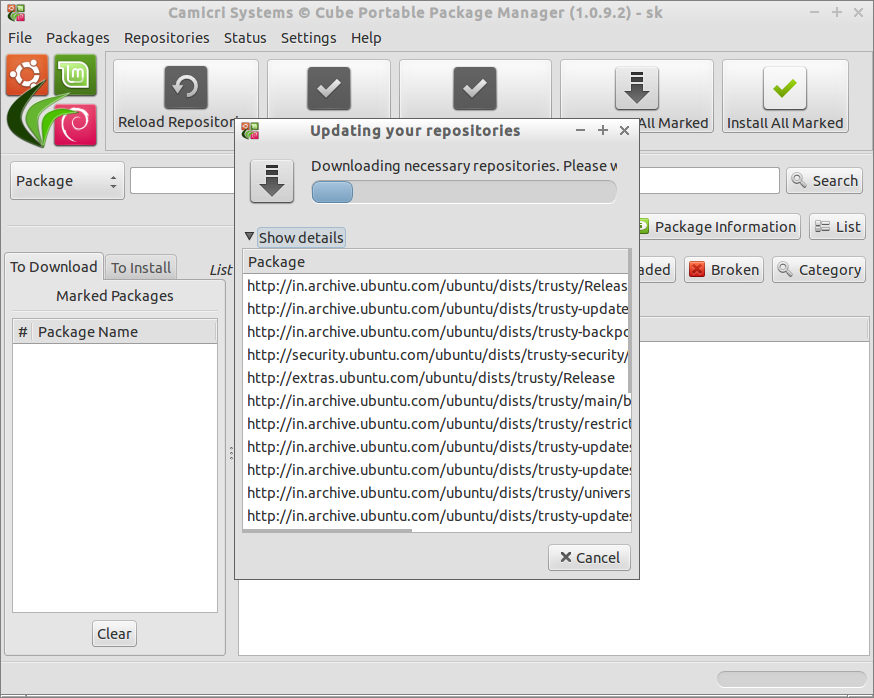Screen dimensions: 874x698
Task: Open the Category filter
Action: pyautogui.click(x=818, y=270)
